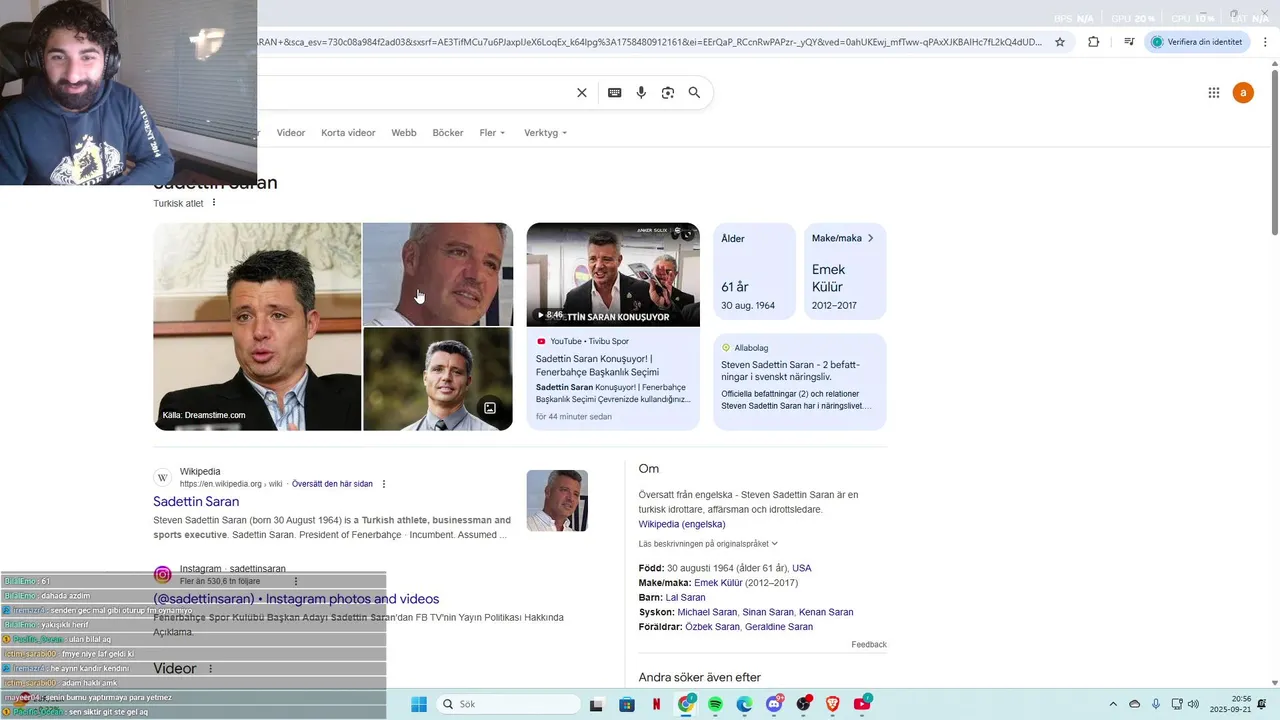Image resolution: width=1280 pixels, height=720 pixels.
Task: Switch to the Webb search tab
Action: [404, 133]
